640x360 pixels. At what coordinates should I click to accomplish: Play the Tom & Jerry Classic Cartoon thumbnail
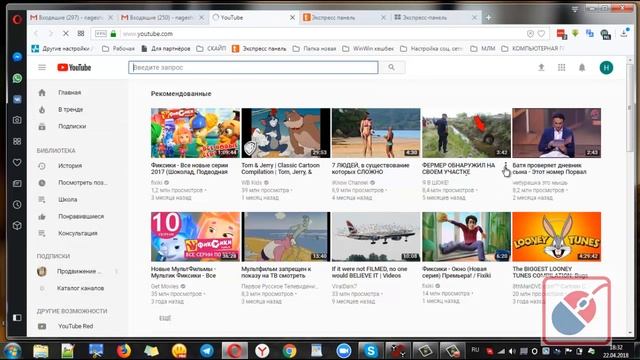pos(286,133)
